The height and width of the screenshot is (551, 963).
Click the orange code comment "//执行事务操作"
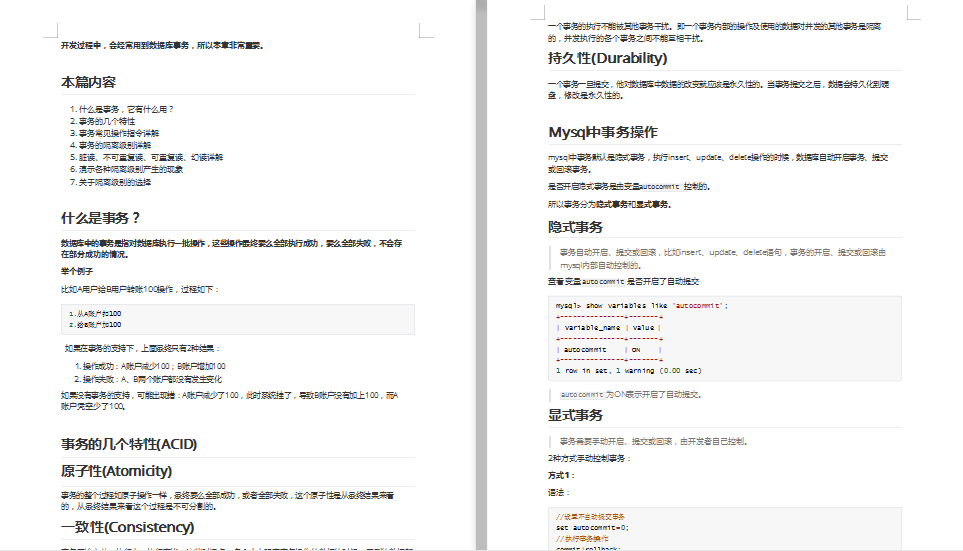pyautogui.click(x=582, y=539)
